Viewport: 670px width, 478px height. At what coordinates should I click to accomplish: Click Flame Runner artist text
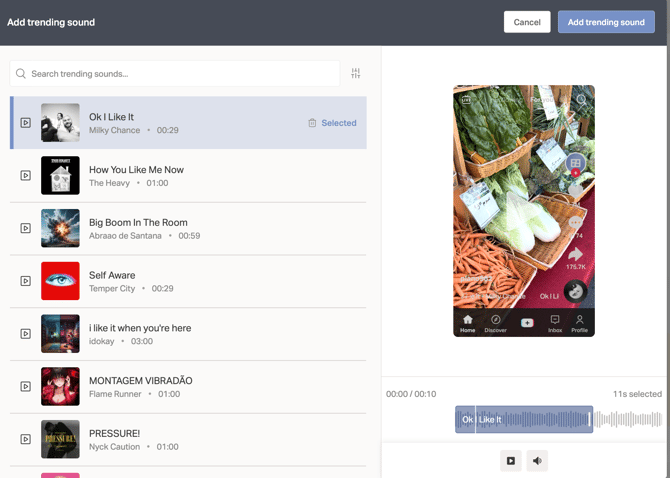pos(115,394)
